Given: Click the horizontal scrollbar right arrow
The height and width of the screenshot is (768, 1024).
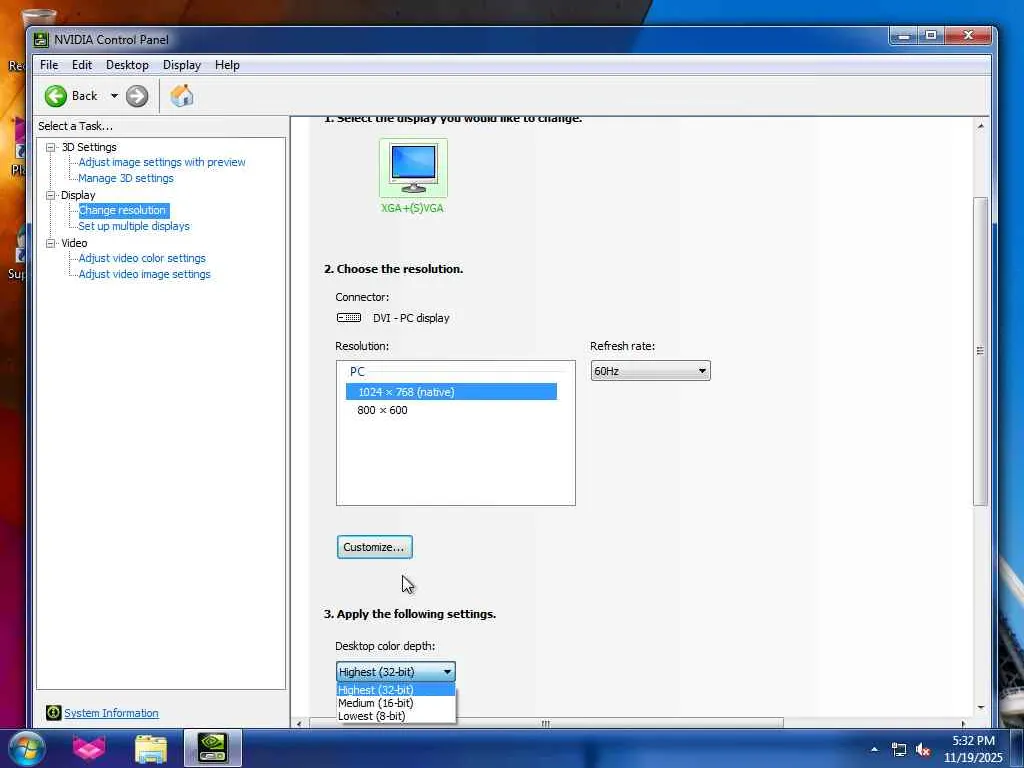Looking at the screenshot, I should [x=963, y=724].
